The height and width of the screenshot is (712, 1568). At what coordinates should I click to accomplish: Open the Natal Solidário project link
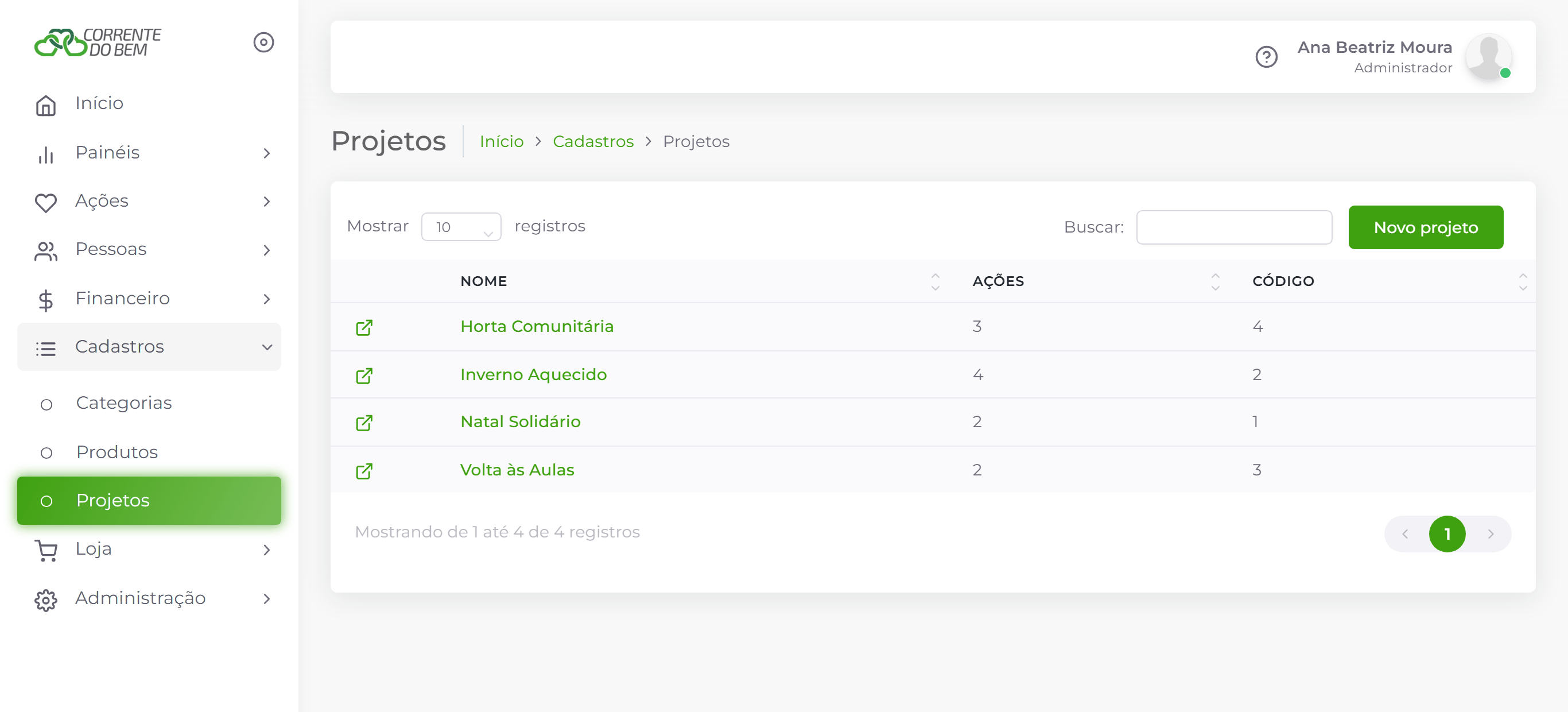[x=521, y=421]
